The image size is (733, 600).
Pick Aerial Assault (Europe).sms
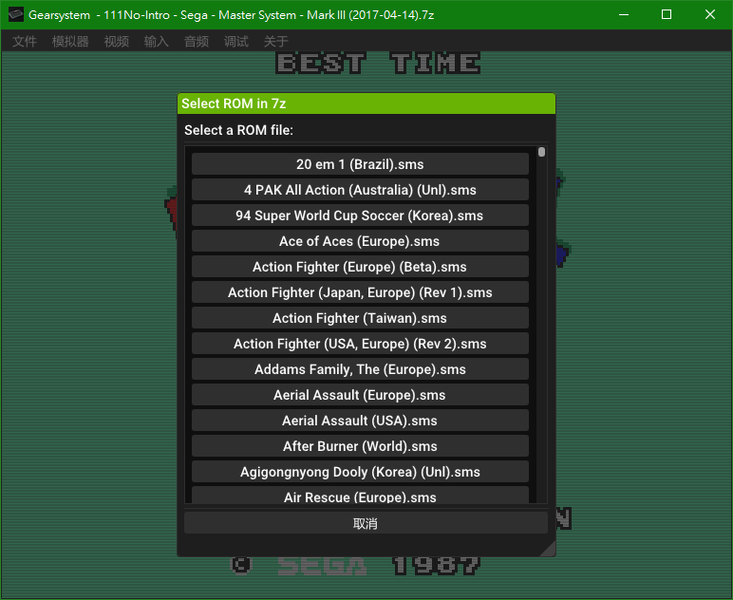pyautogui.click(x=360, y=395)
